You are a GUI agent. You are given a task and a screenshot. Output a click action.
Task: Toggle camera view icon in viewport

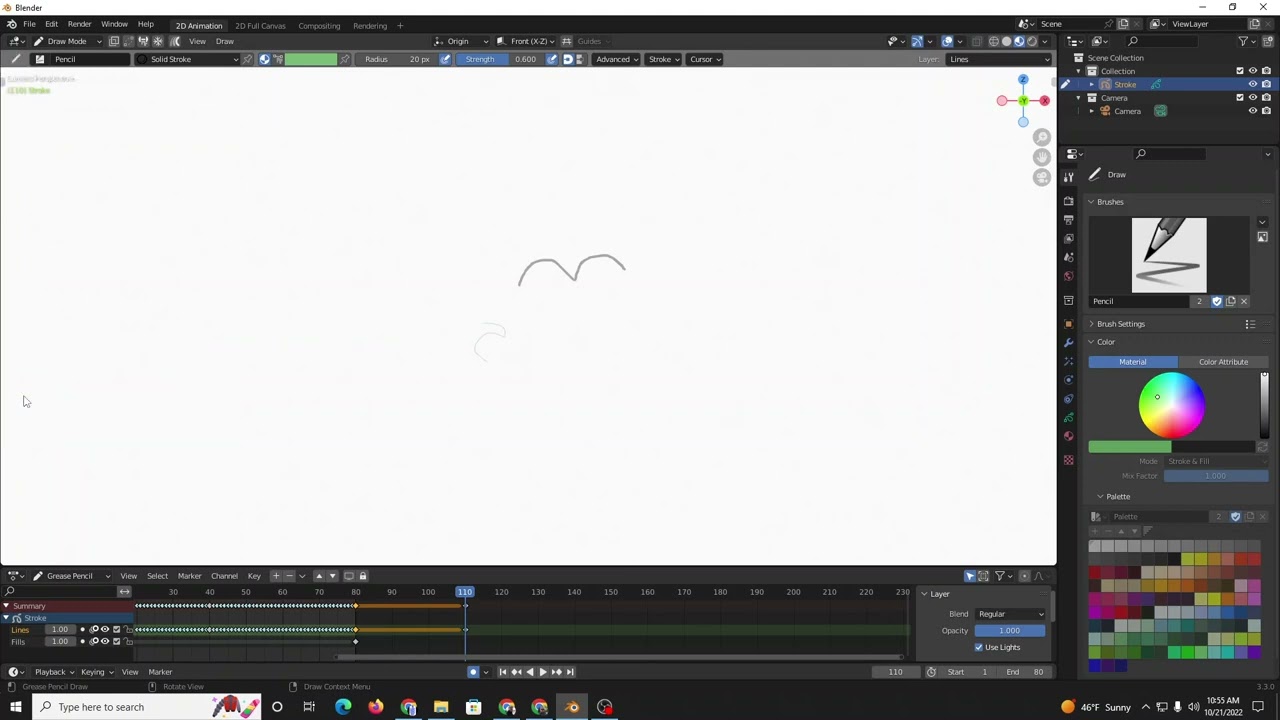[x=1042, y=178]
